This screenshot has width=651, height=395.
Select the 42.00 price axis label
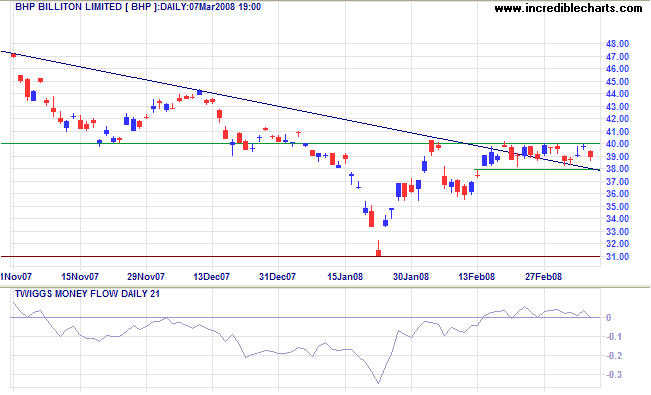617,119
